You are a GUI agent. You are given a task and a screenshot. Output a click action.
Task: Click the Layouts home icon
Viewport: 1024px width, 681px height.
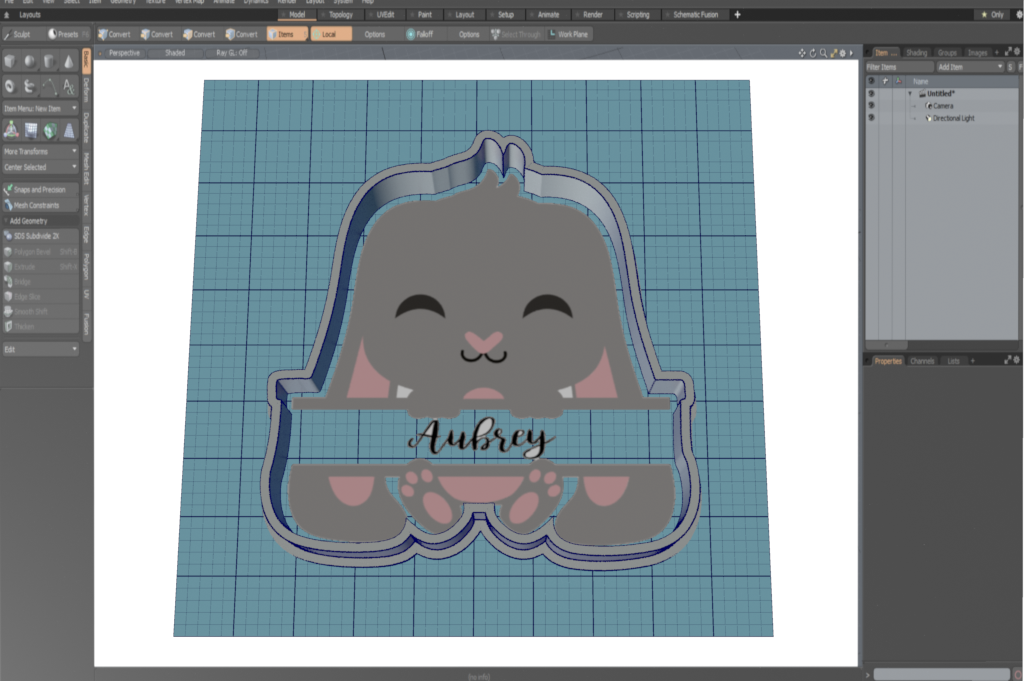tap(7, 14)
